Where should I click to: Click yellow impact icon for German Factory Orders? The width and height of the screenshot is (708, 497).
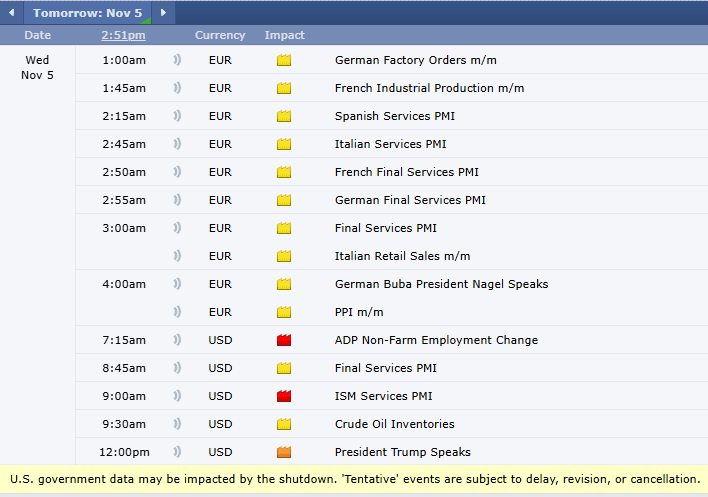tap(284, 60)
